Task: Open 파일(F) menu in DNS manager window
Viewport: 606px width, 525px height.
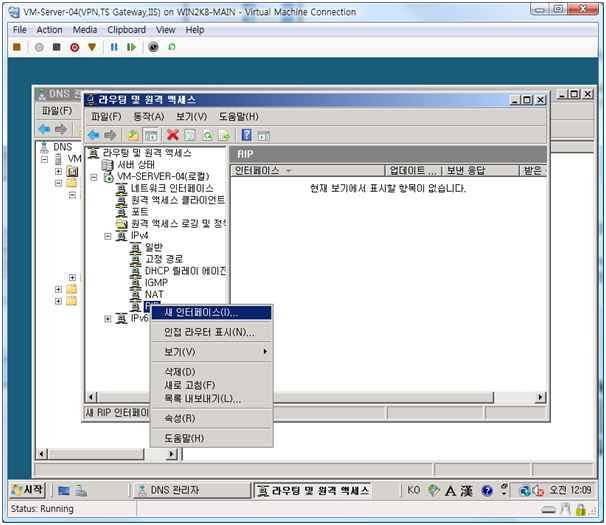Action: [x=57, y=111]
